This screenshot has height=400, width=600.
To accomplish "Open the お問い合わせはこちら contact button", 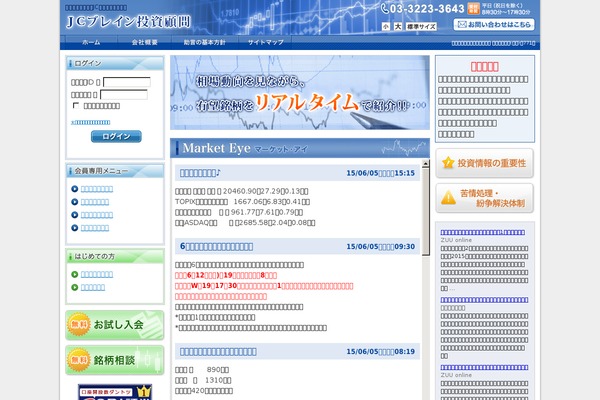I will (494, 24).
